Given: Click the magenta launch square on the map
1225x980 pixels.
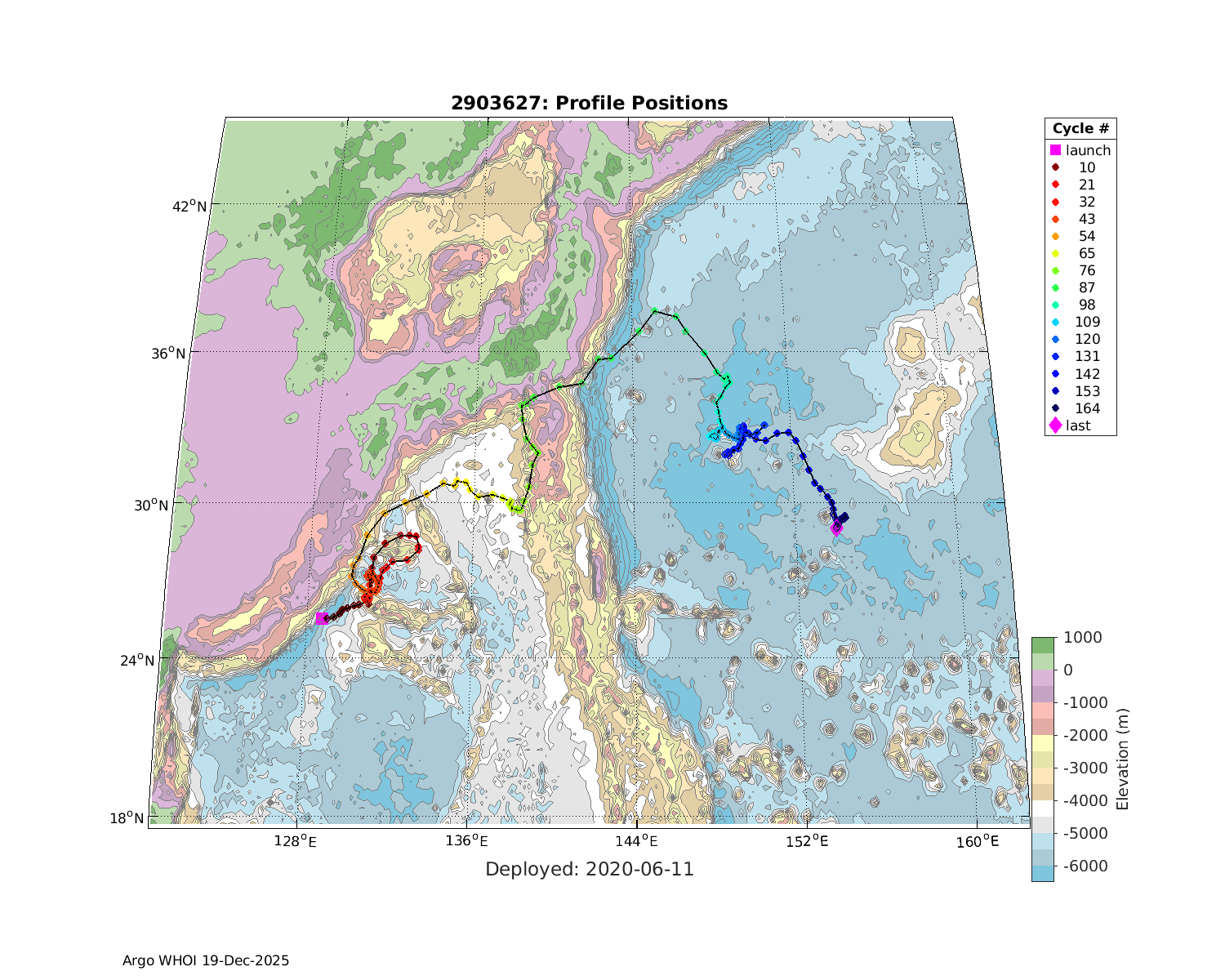Looking at the screenshot, I should tap(321, 618).
